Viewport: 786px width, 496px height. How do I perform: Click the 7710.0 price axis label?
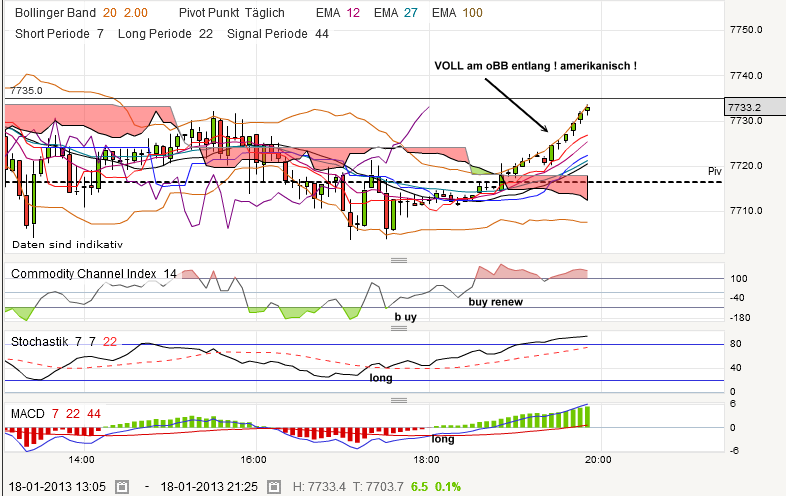(x=746, y=211)
